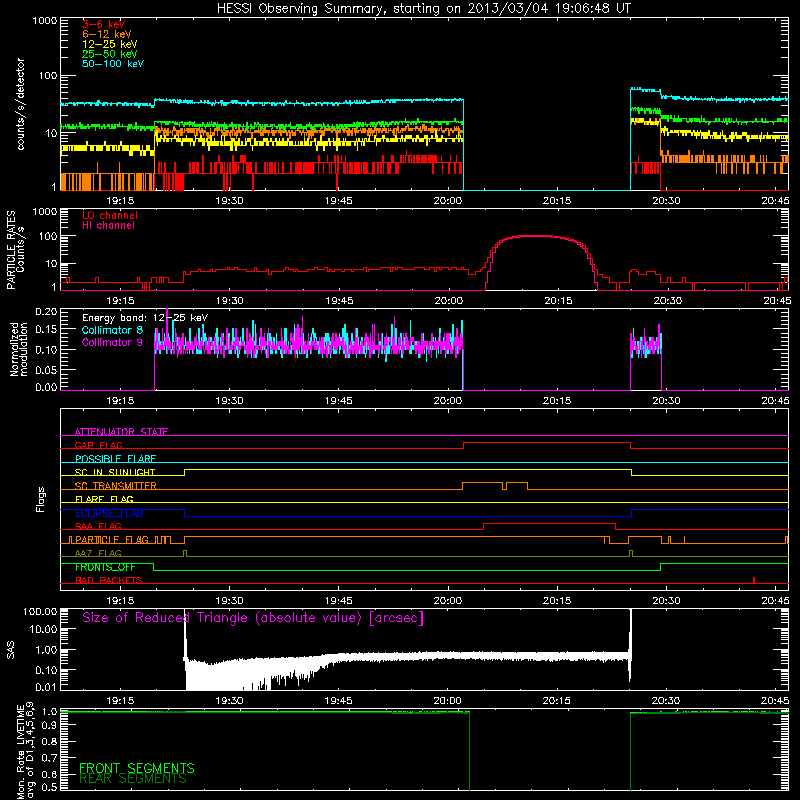Click '20:00' time label under count rates plot
800x800 pixels.
coord(448,201)
